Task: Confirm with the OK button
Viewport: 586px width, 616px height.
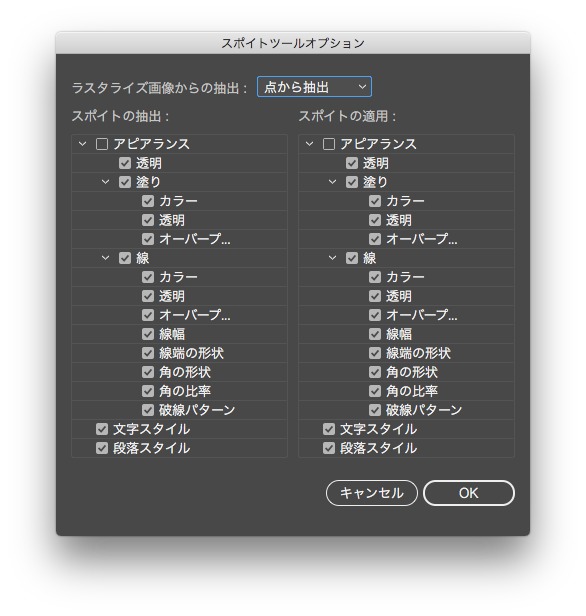Action: click(469, 493)
